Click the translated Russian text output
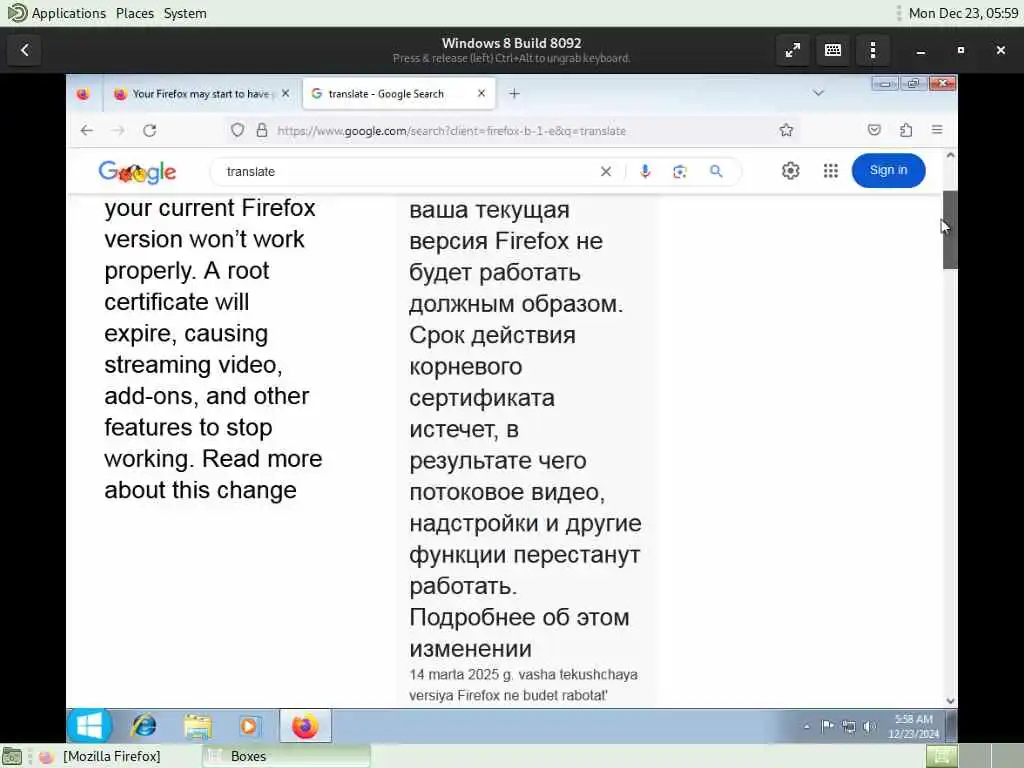The width and height of the screenshot is (1024, 768). pyautogui.click(x=525, y=429)
